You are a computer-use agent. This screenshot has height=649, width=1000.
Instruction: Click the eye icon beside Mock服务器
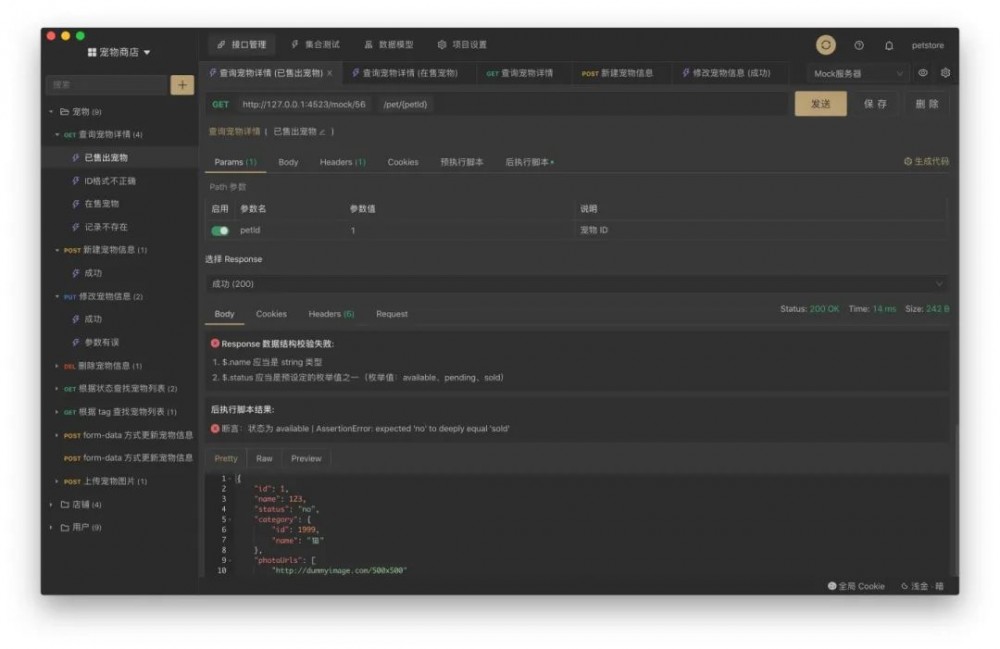click(x=923, y=73)
